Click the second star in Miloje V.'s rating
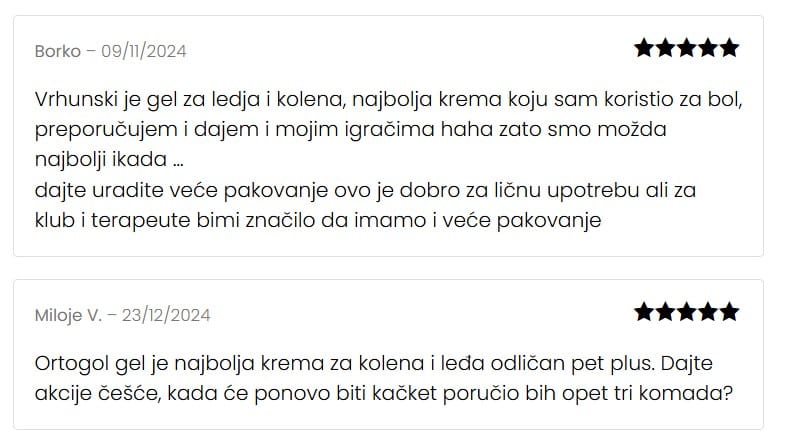 tap(665, 312)
